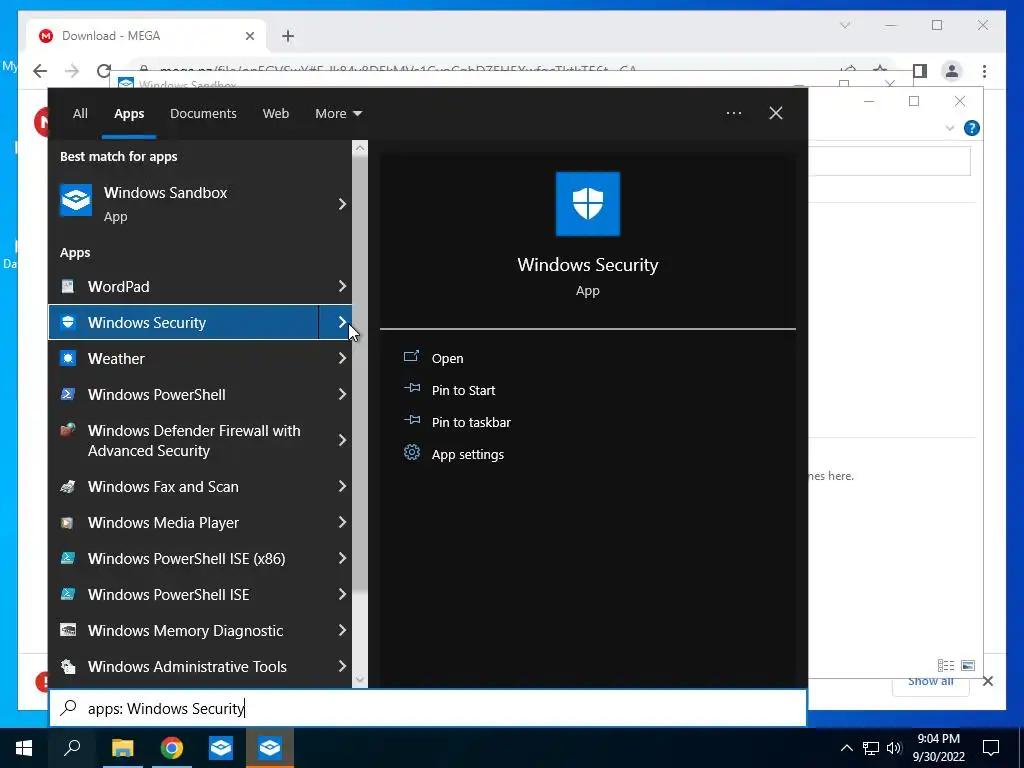
Task: Click the large Windows Security shield tile
Action: coord(588,204)
